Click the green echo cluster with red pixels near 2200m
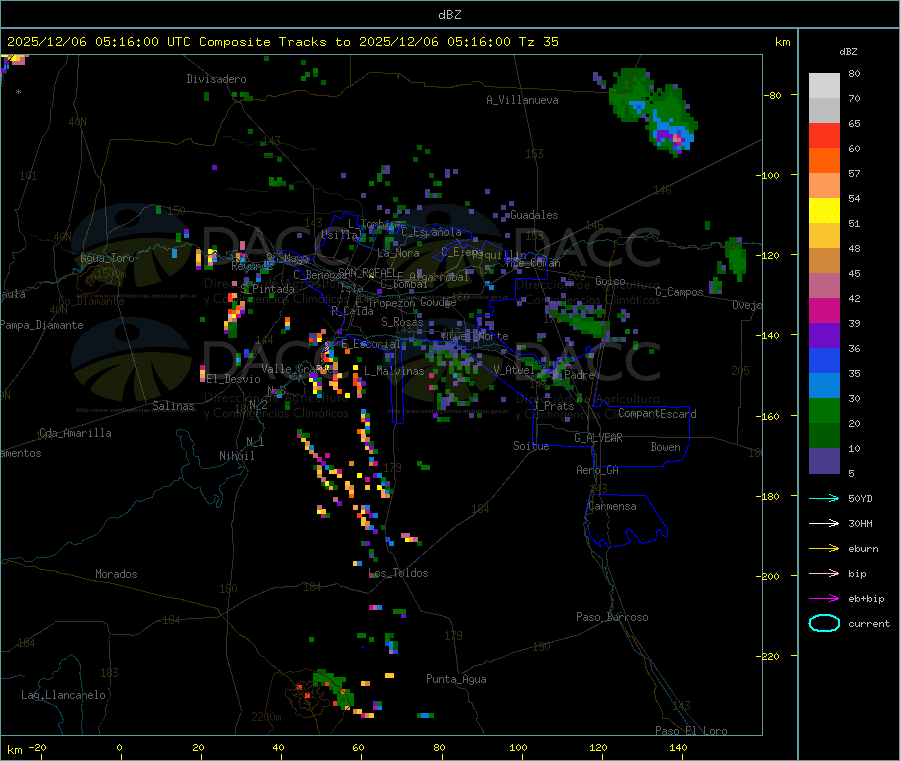Screen dimensions: 900x761 (x=332, y=691)
